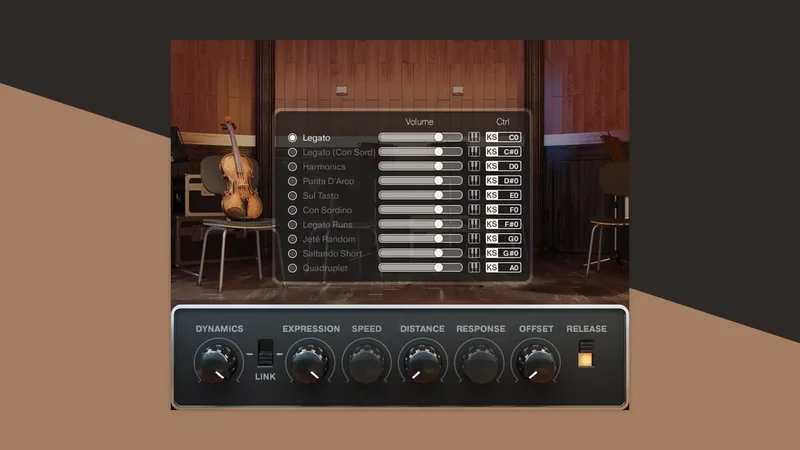
Task: Click the Punta D'Arco volume slider
Action: click(x=420, y=181)
